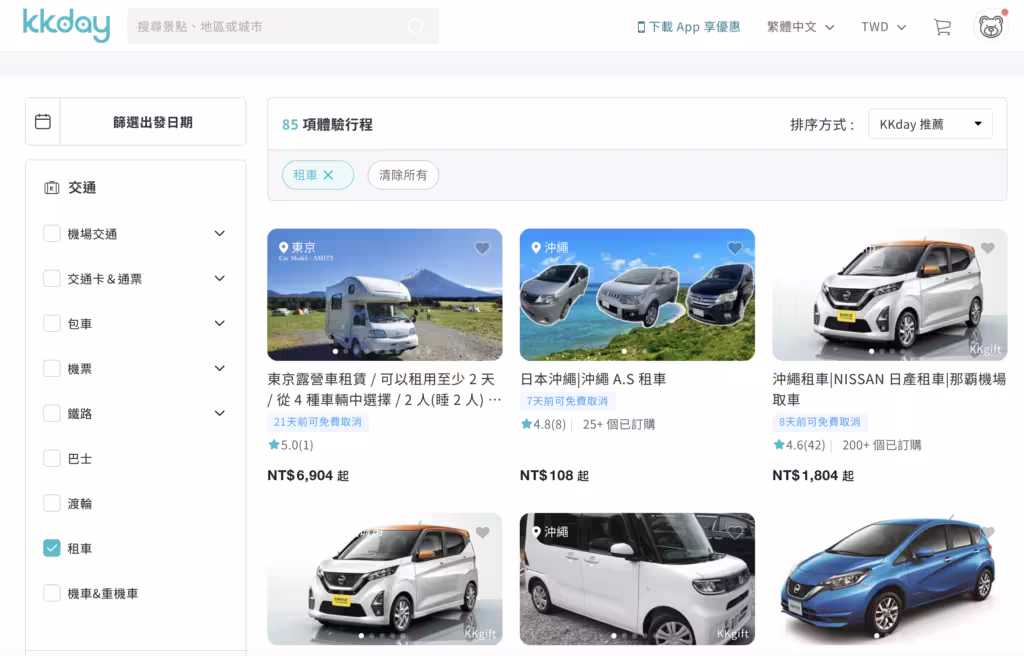Open the Okinawa three-cars thumbnail
Image resolution: width=1024 pixels, height=656 pixels.
[x=637, y=295]
